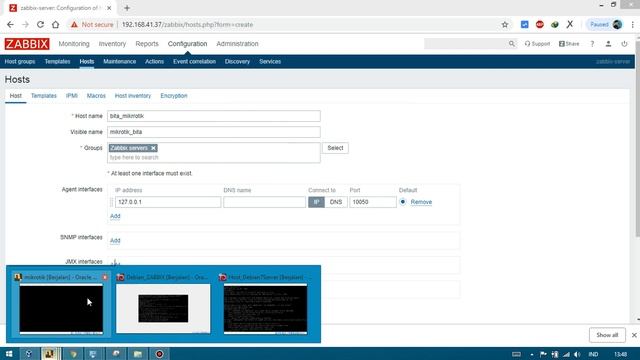
Task: Open the Windows Start button
Action: pyautogui.click(x=9, y=354)
